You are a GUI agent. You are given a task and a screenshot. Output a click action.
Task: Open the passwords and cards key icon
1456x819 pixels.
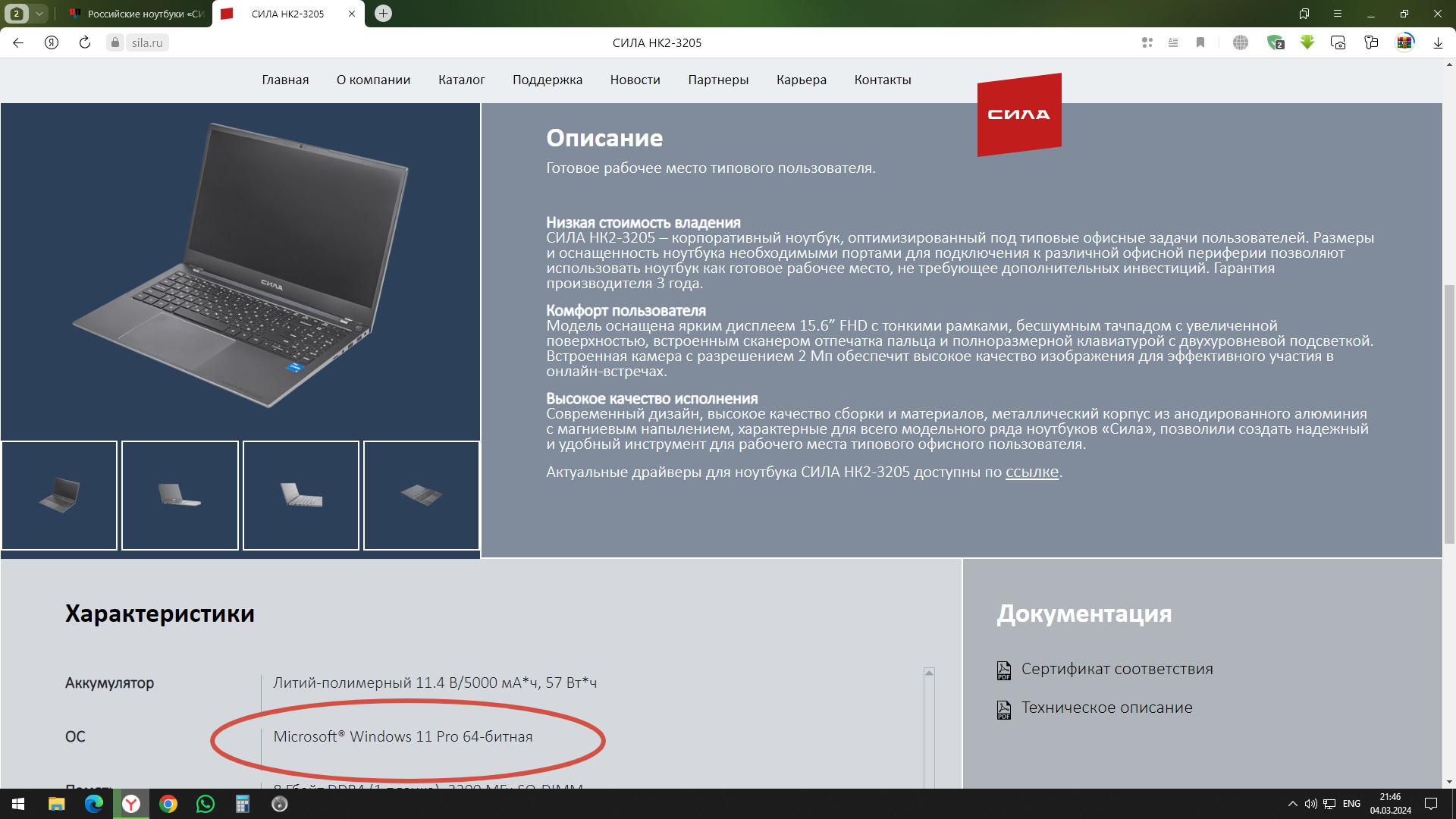1371,42
